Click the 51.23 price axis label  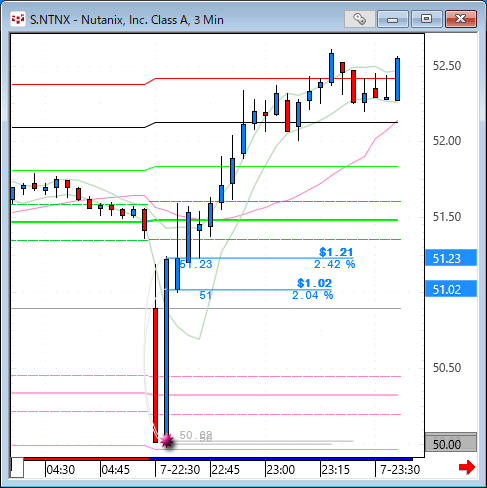(451, 258)
